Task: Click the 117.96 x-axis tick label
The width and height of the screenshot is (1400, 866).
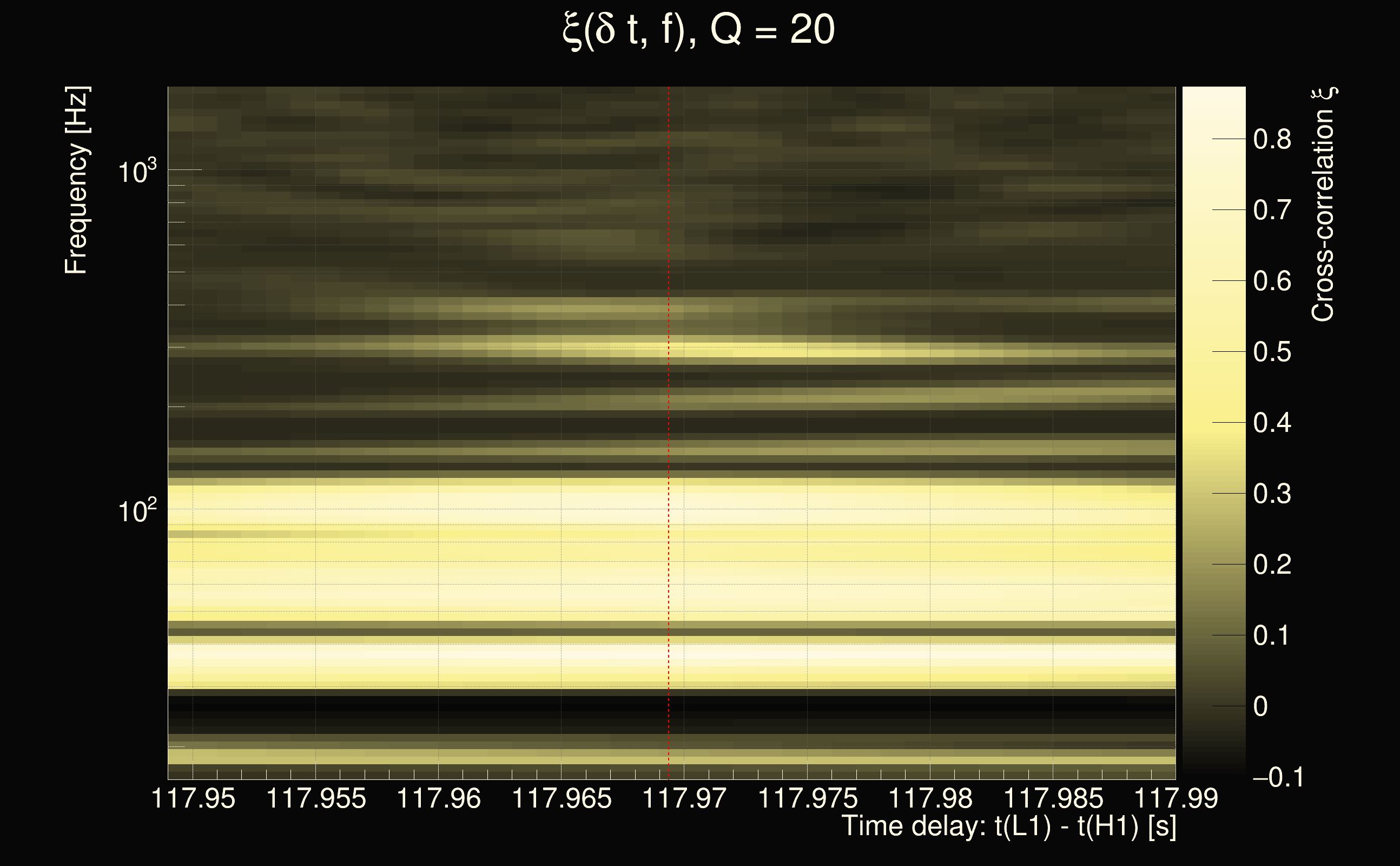Action: 438,799
